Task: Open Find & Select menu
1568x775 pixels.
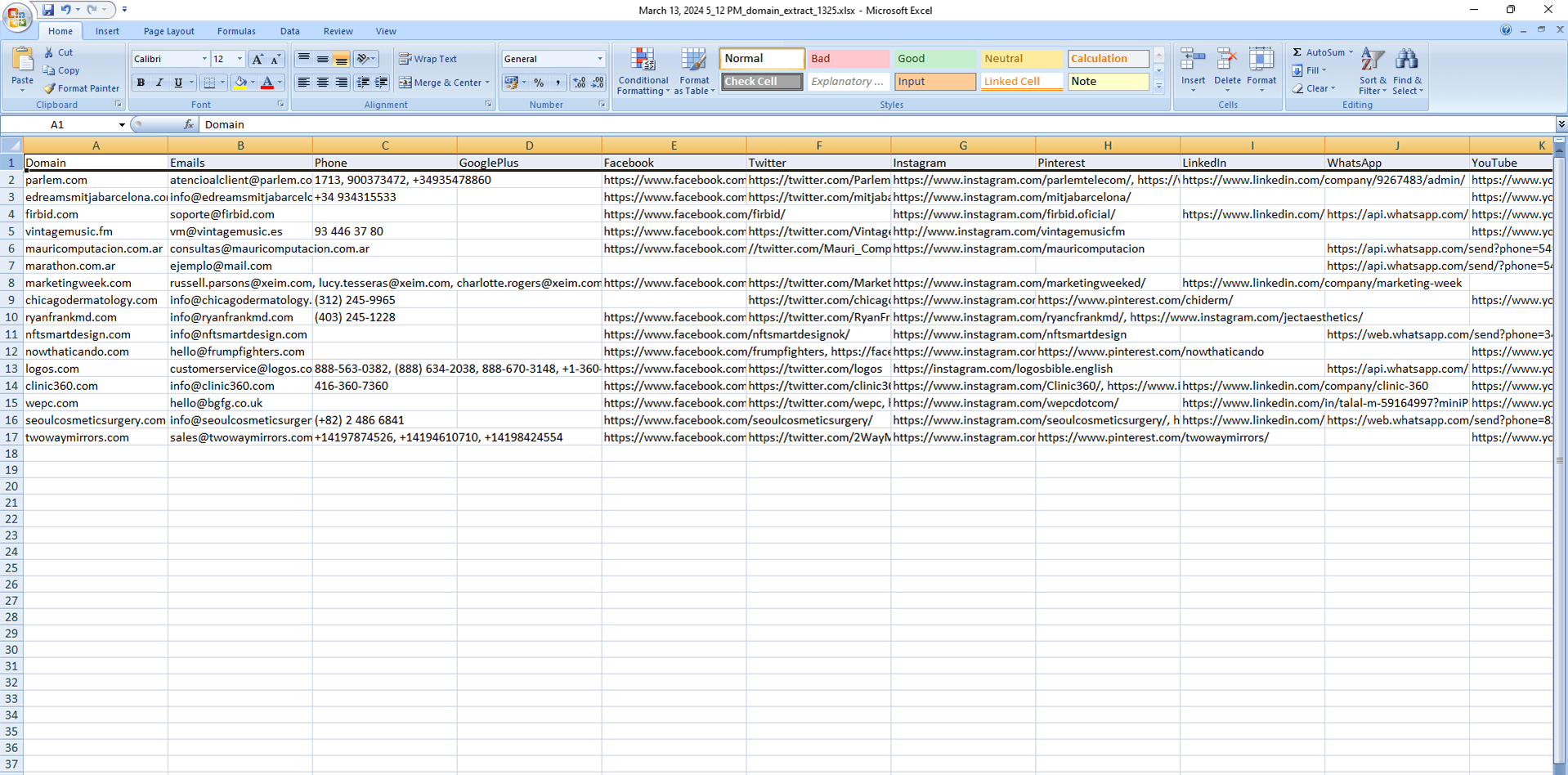Action: (1407, 71)
